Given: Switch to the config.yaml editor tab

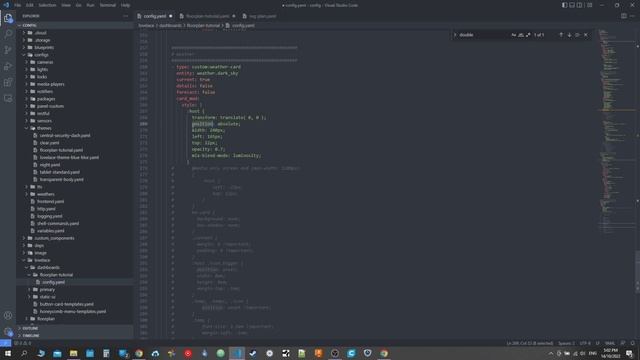Looking at the screenshot, I should (x=155, y=16).
